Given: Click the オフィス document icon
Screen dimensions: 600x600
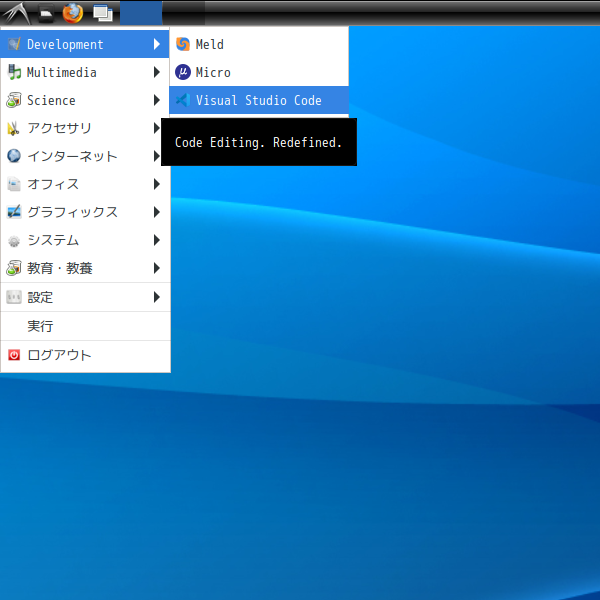Looking at the screenshot, I should 14,184.
